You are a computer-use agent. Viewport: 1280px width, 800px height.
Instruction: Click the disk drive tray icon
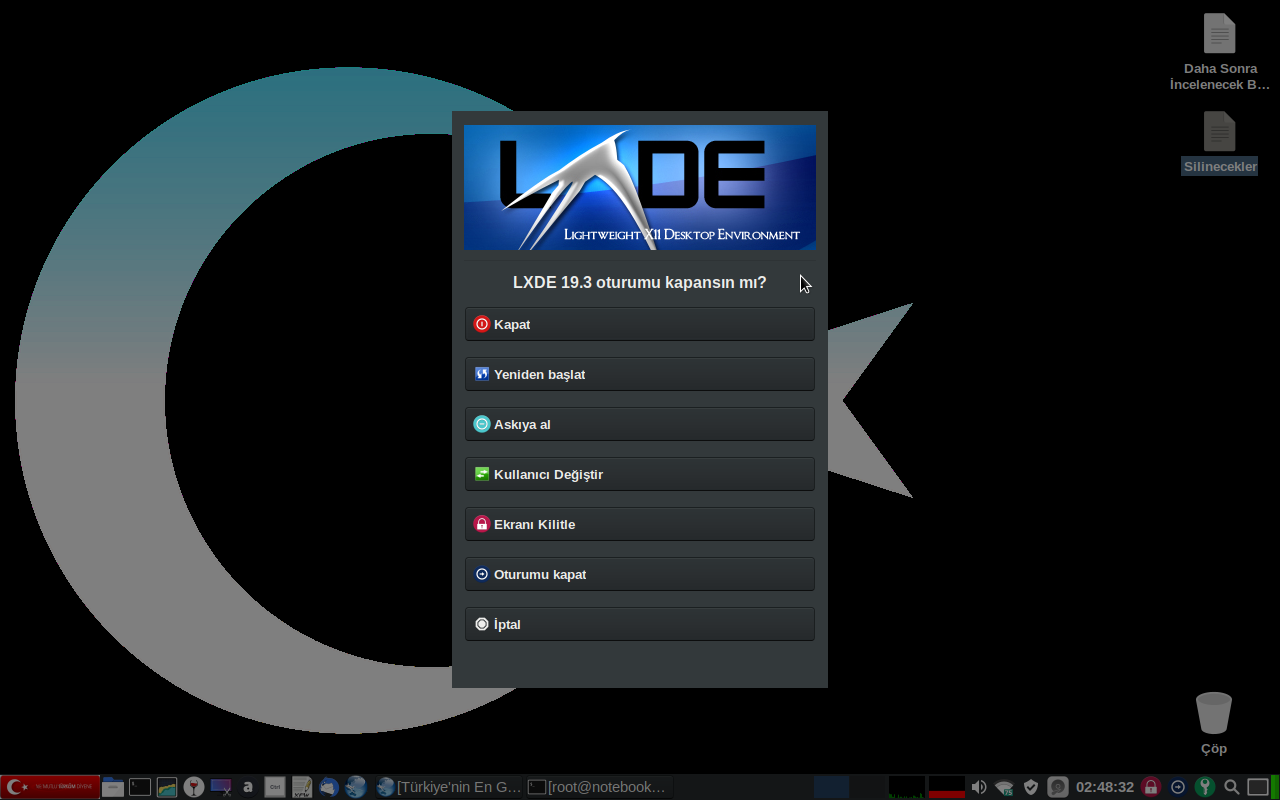pyautogui.click(x=1057, y=787)
